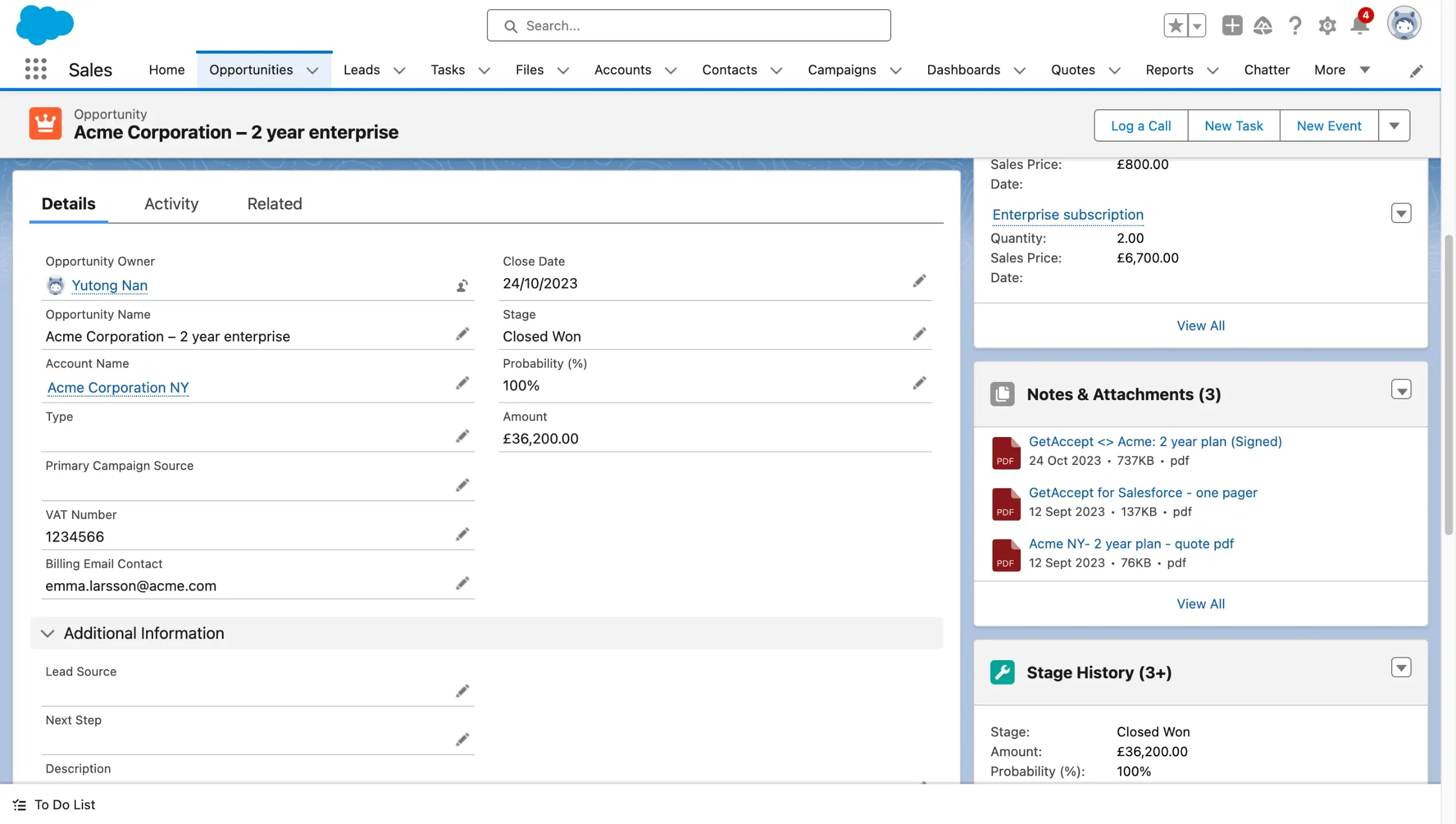Click the New Task icon button
Viewport: 1456px width, 824px height.
[1234, 125]
